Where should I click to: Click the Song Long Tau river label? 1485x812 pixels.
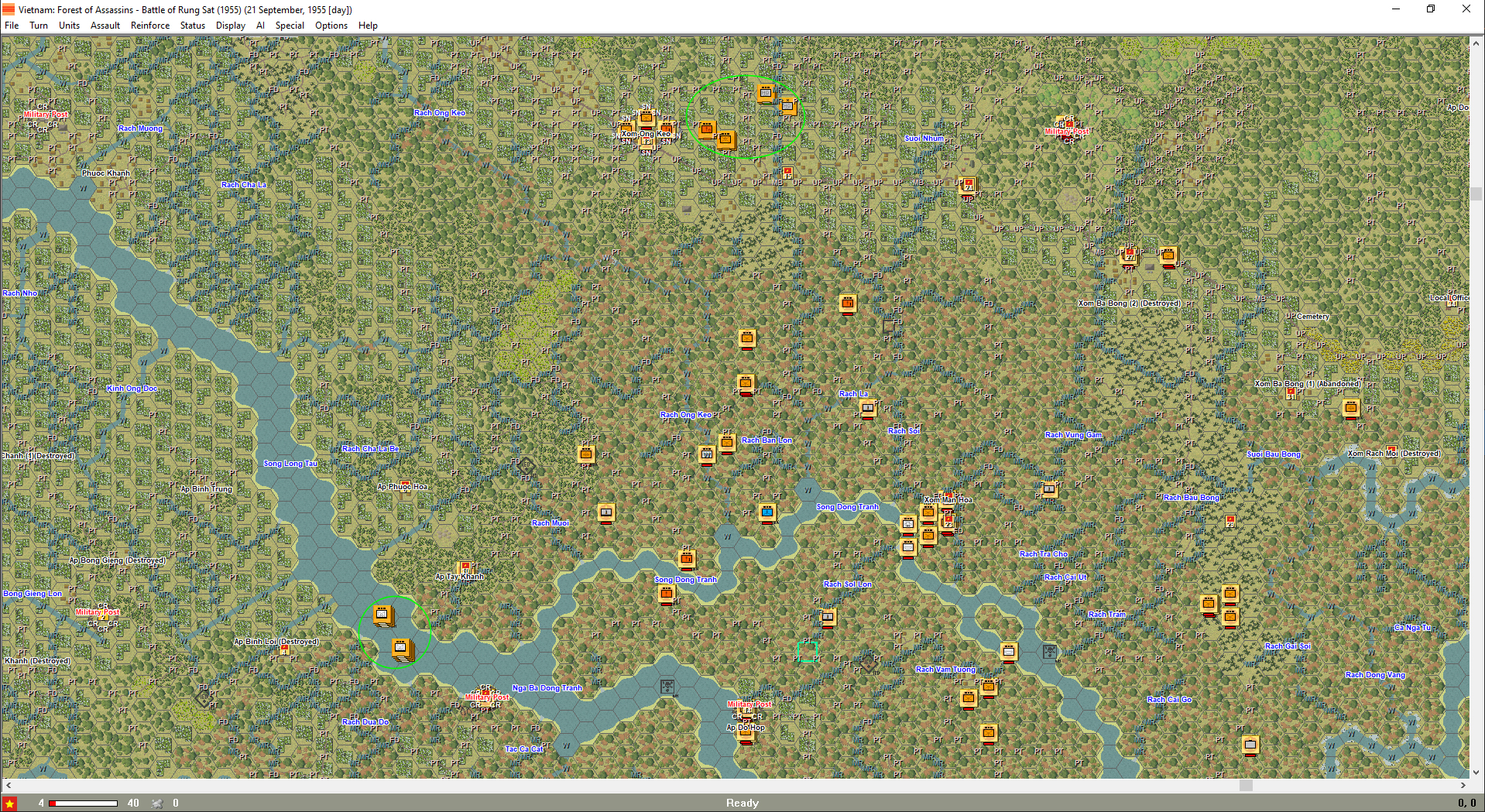[290, 464]
